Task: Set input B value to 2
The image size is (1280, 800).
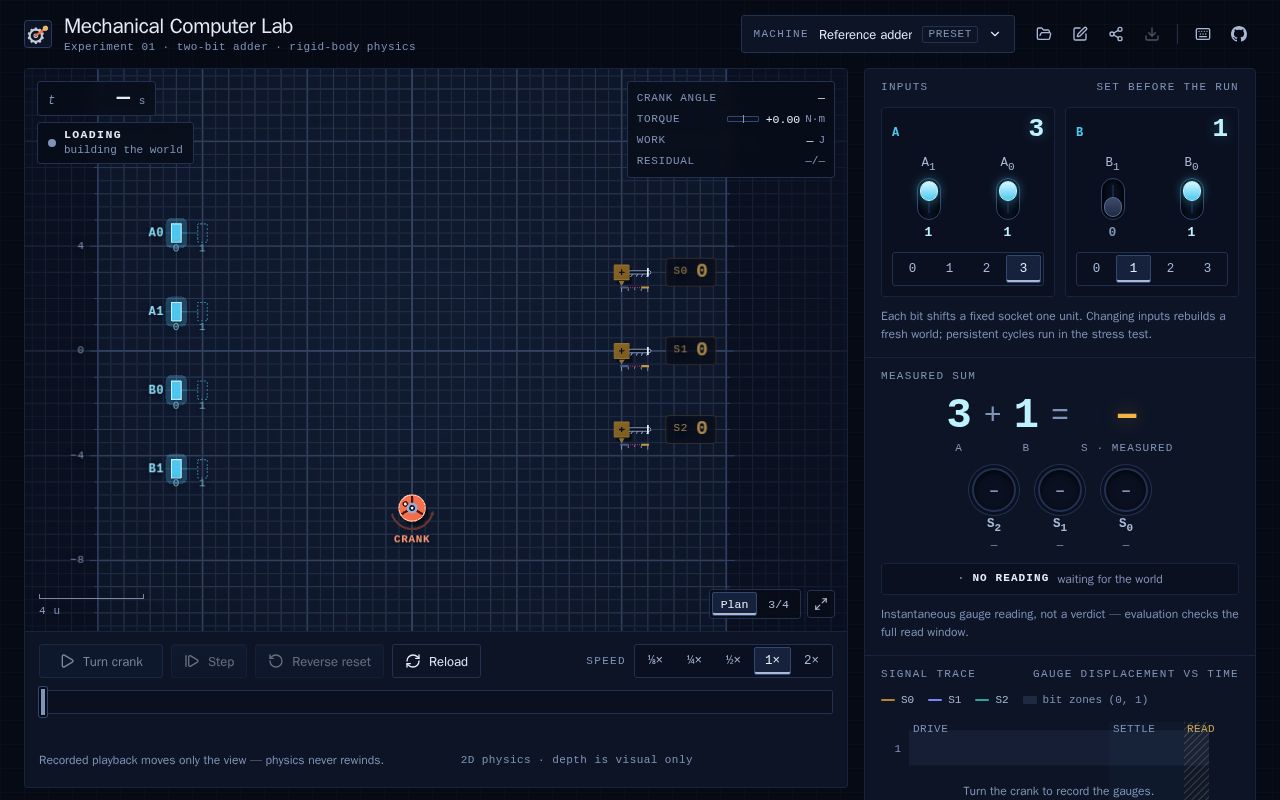Action: pyautogui.click(x=1170, y=269)
